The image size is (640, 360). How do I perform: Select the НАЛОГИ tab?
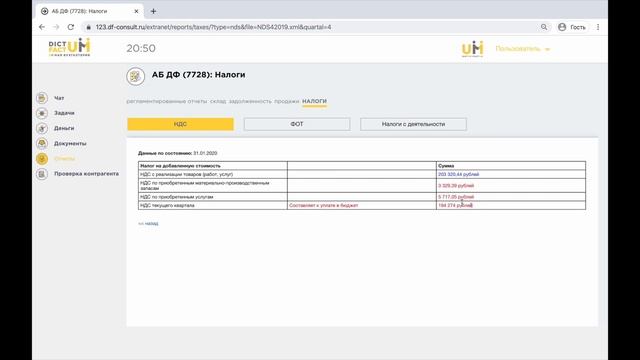click(x=314, y=101)
